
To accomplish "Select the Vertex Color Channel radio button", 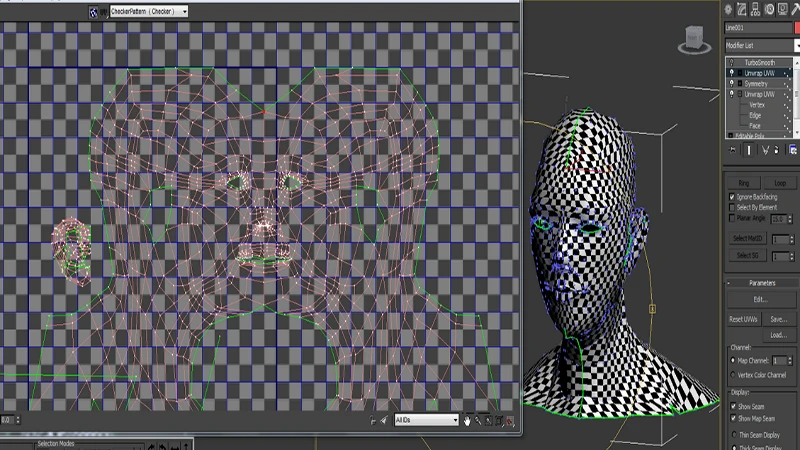I will [x=732, y=375].
